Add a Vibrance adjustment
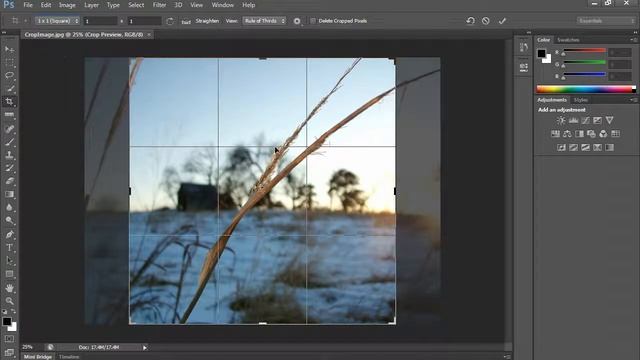The height and width of the screenshot is (360, 640). (x=609, y=120)
